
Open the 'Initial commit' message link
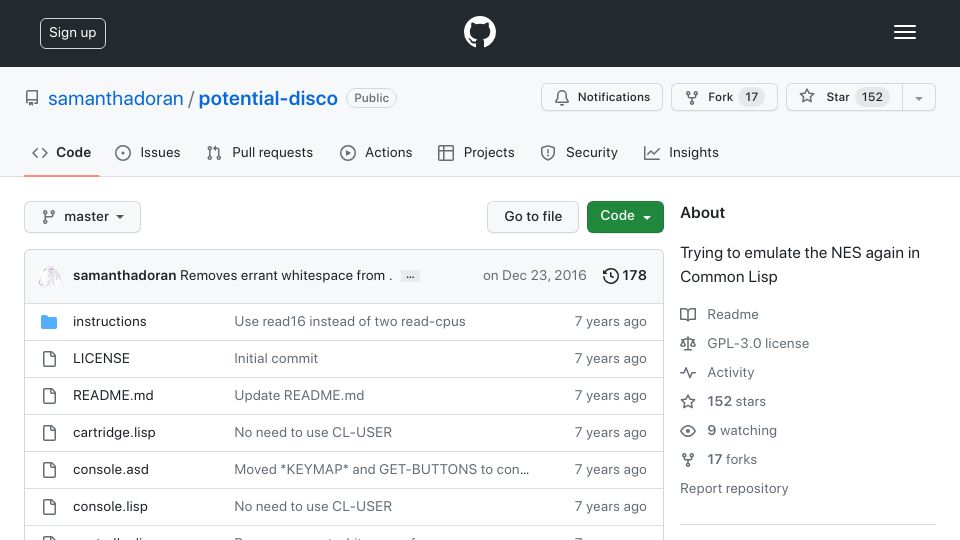pos(276,359)
